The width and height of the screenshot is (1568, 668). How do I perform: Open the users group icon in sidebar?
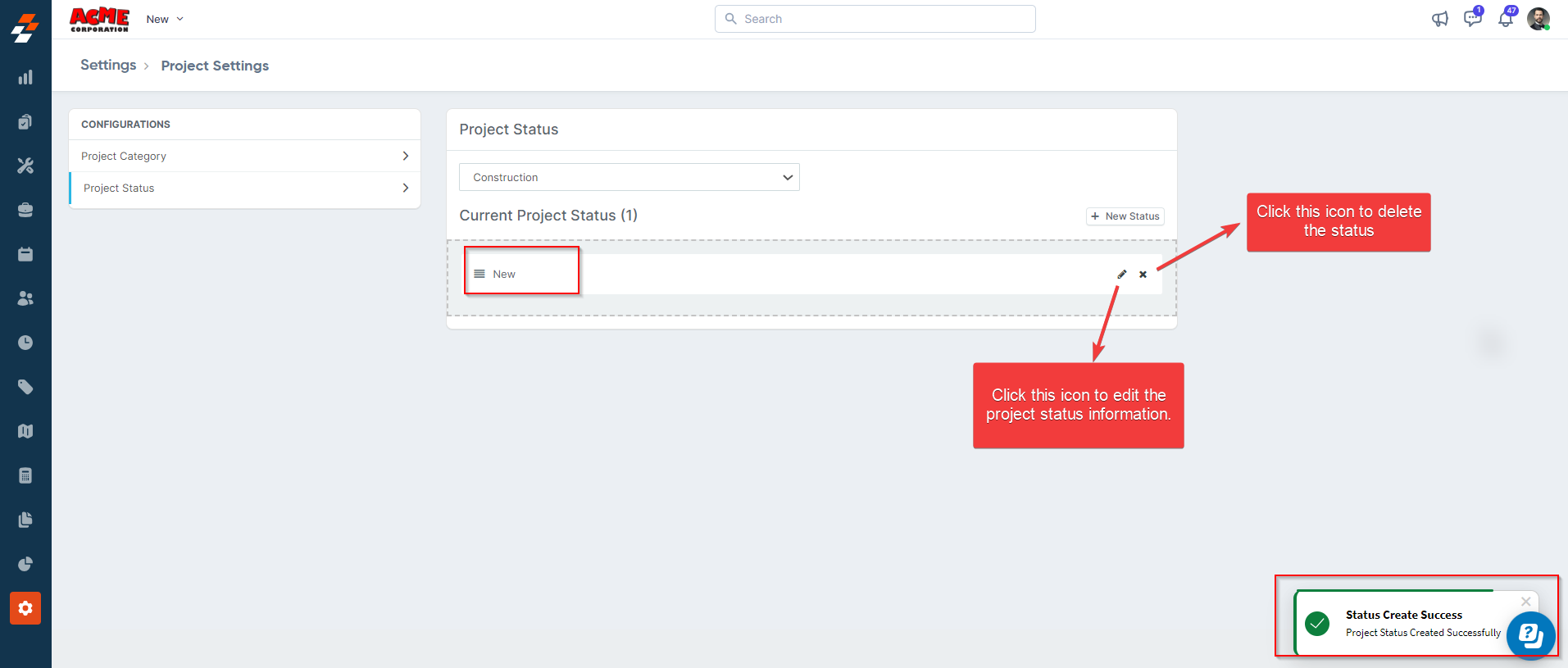click(25, 298)
